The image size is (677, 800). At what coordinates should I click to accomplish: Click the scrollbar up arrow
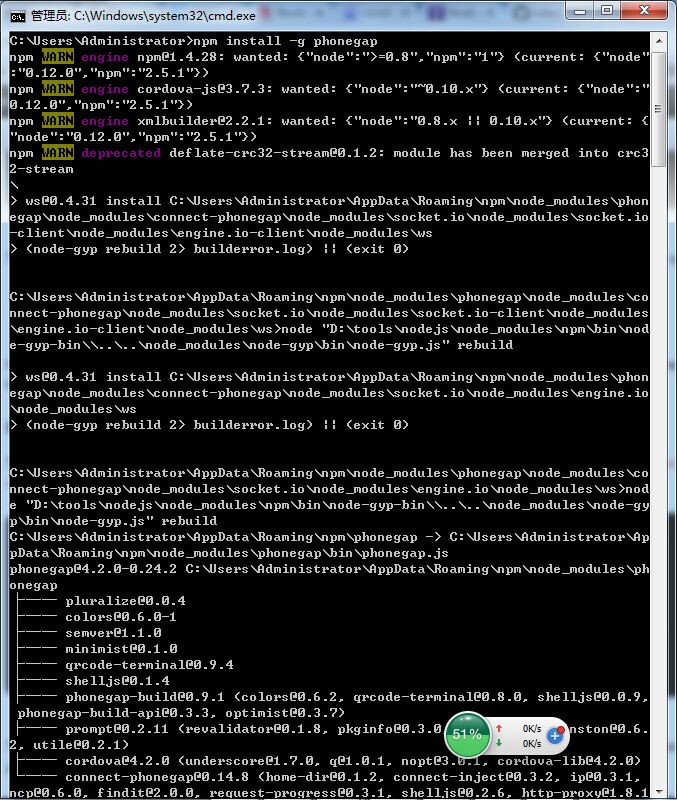click(659, 40)
